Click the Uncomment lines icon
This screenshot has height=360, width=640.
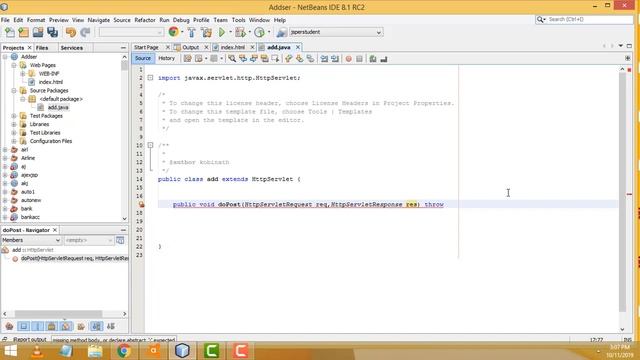[x=384, y=59]
